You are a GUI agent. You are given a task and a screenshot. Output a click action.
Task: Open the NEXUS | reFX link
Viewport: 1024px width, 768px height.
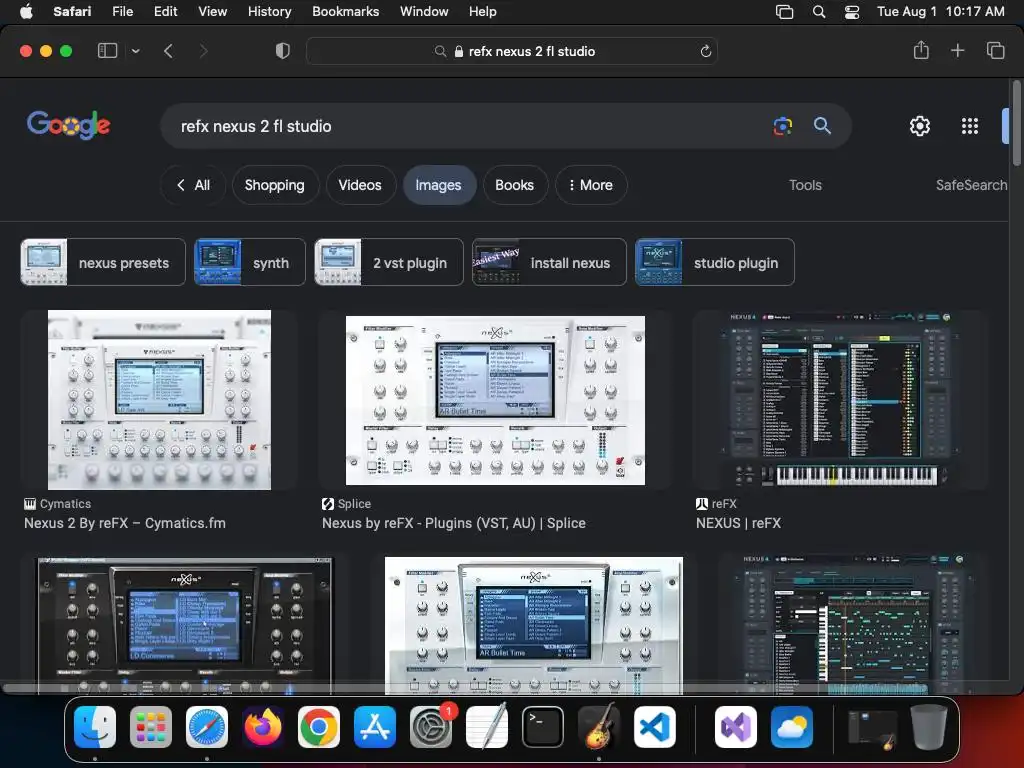pos(738,523)
